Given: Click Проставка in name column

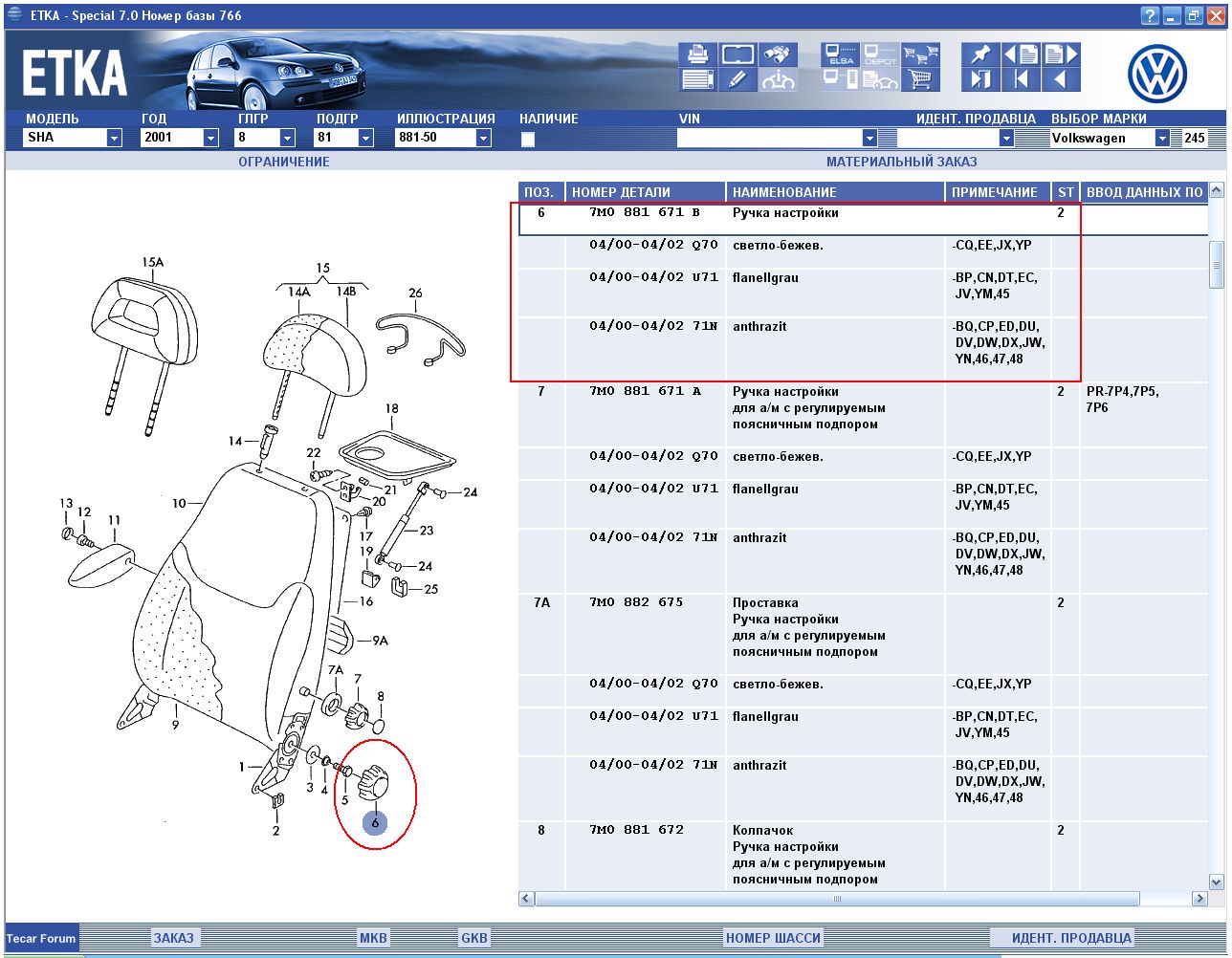Looking at the screenshot, I should click(x=765, y=602).
